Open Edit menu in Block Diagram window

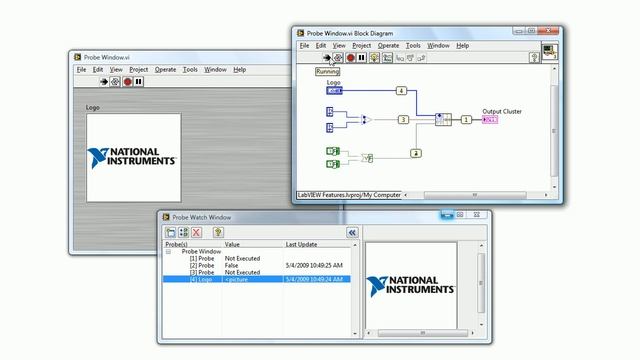321,45
